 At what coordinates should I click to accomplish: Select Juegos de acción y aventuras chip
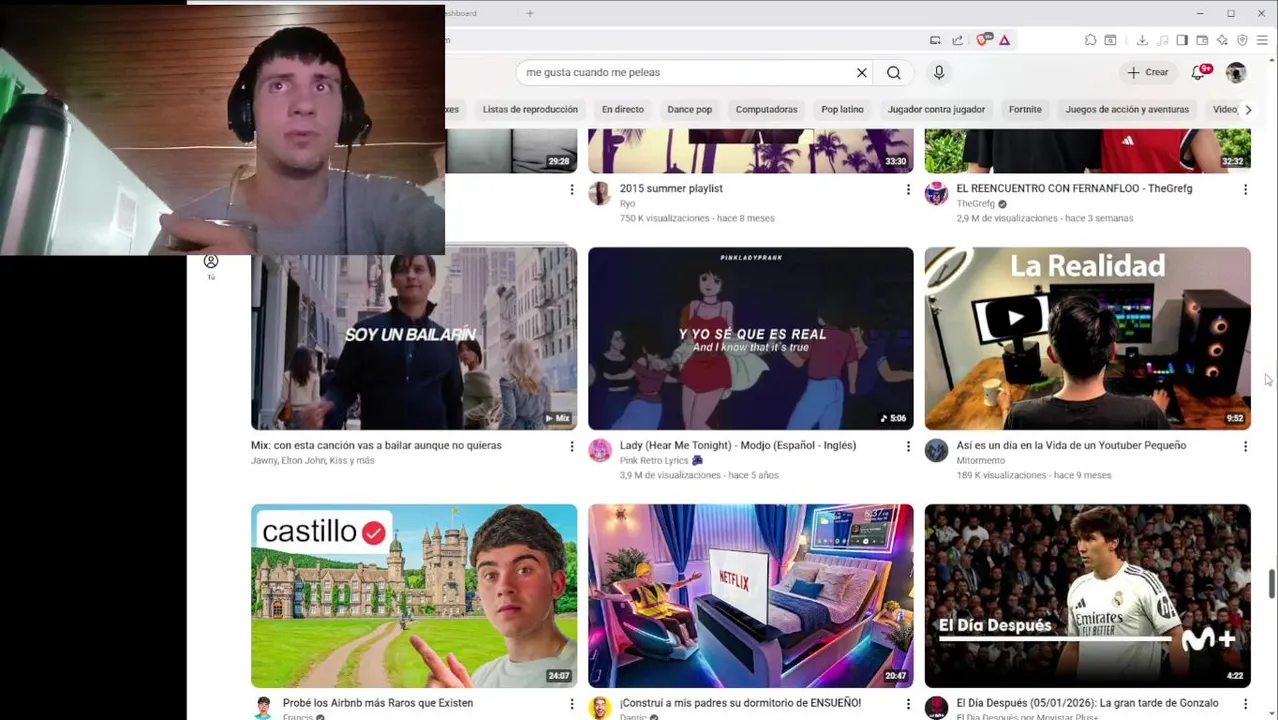tap(1127, 109)
